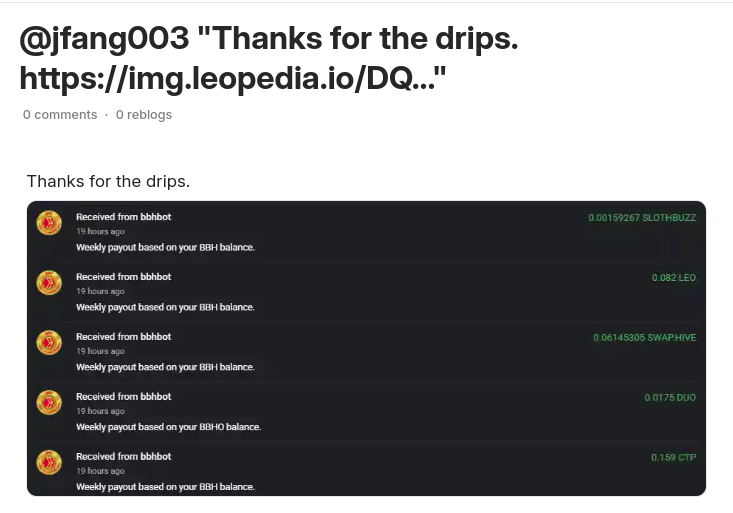Select the 0.0175 DUO amount
Image resolution: width=733 pixels, height=513 pixels.
[x=670, y=397]
